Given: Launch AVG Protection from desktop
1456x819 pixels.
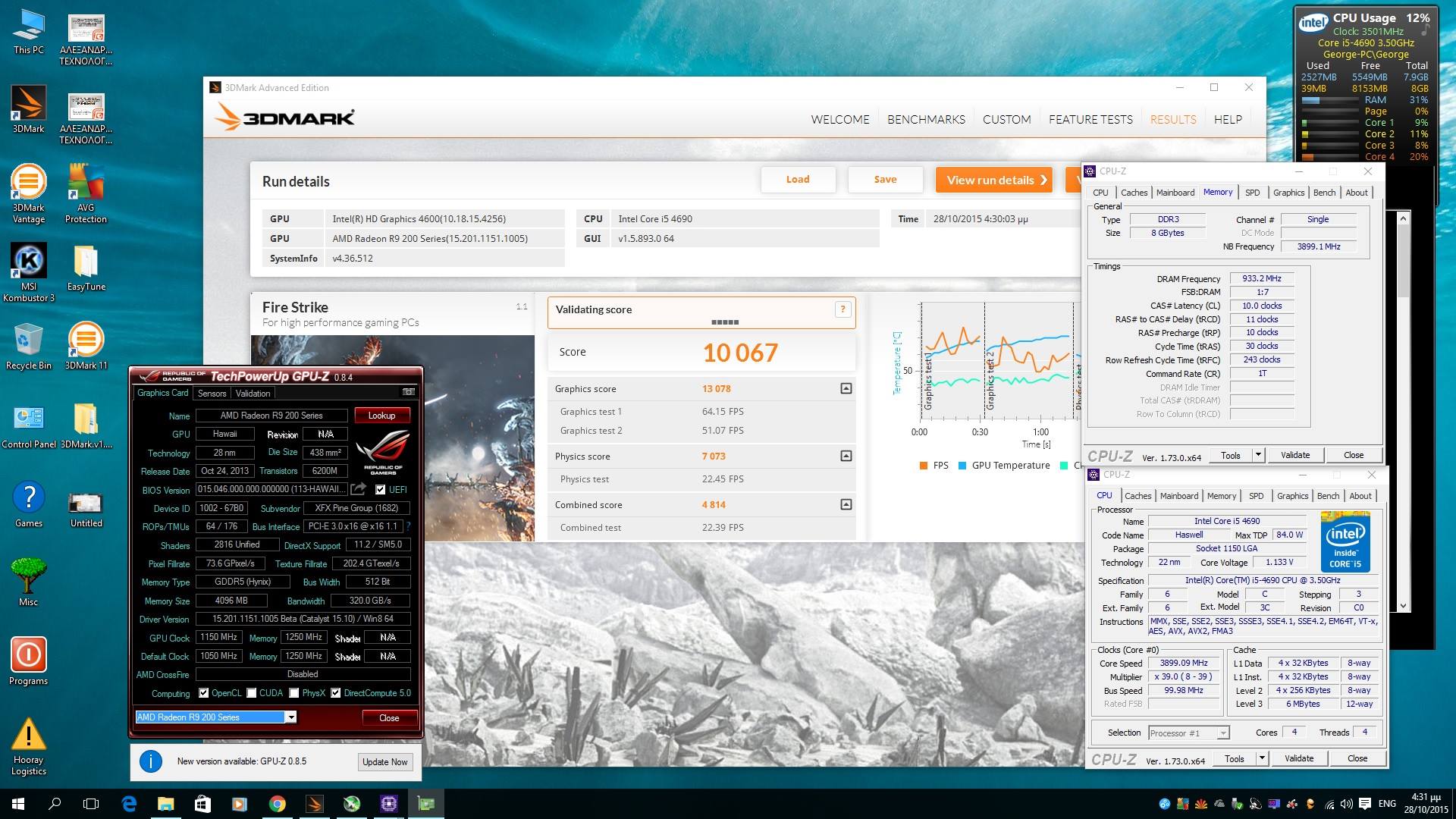Looking at the screenshot, I should [x=86, y=193].
